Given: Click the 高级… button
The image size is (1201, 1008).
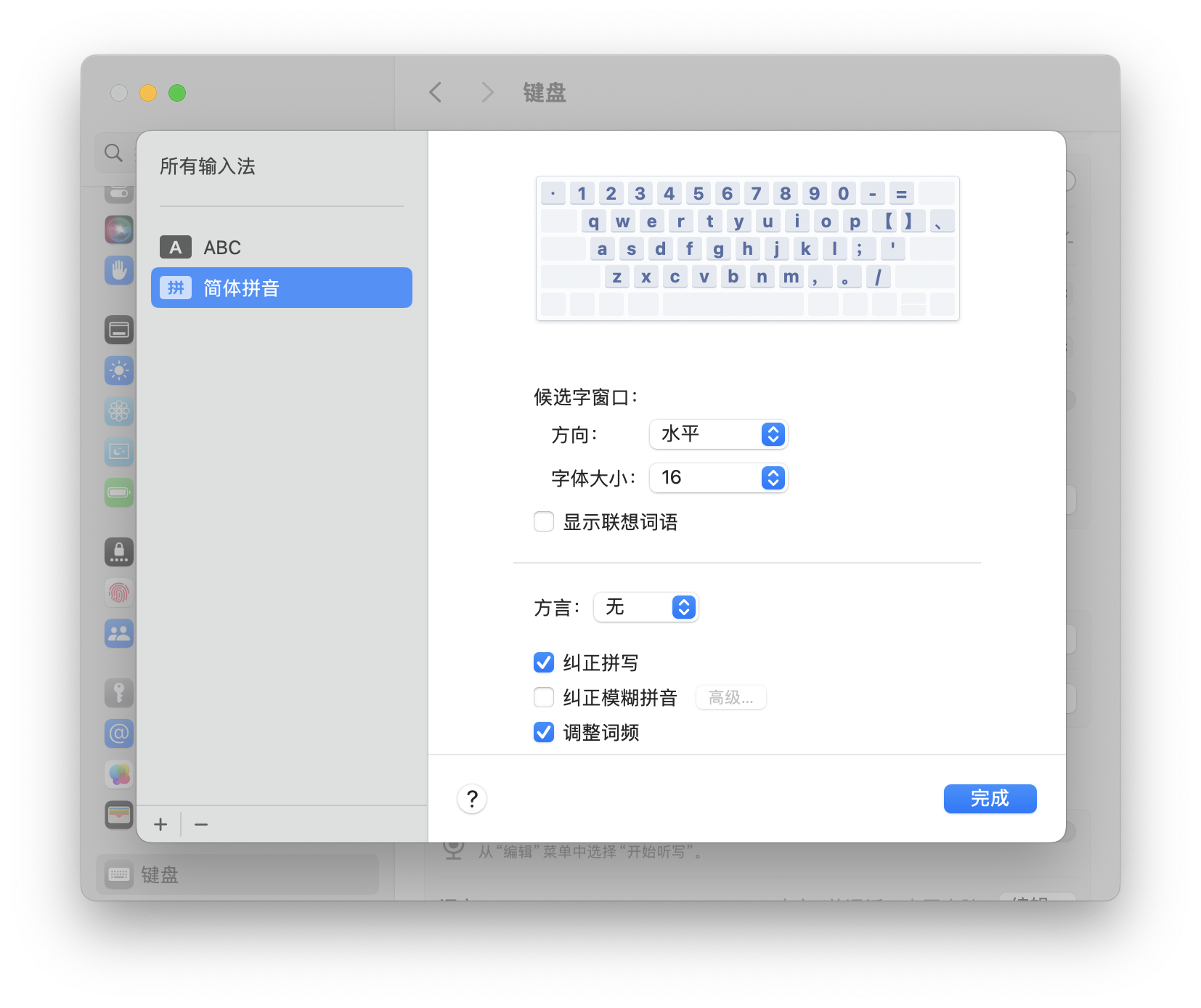Looking at the screenshot, I should (x=731, y=698).
